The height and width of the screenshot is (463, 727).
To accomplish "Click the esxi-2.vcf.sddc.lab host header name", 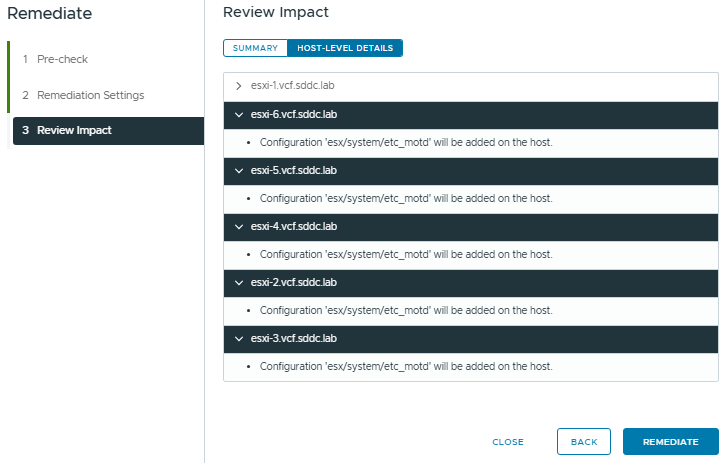I will coord(294,282).
